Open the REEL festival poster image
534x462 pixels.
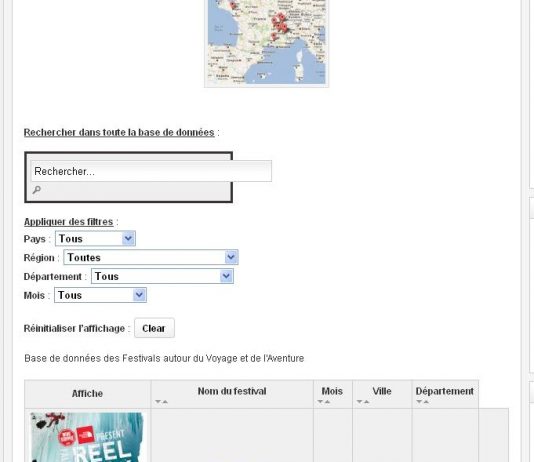87,437
